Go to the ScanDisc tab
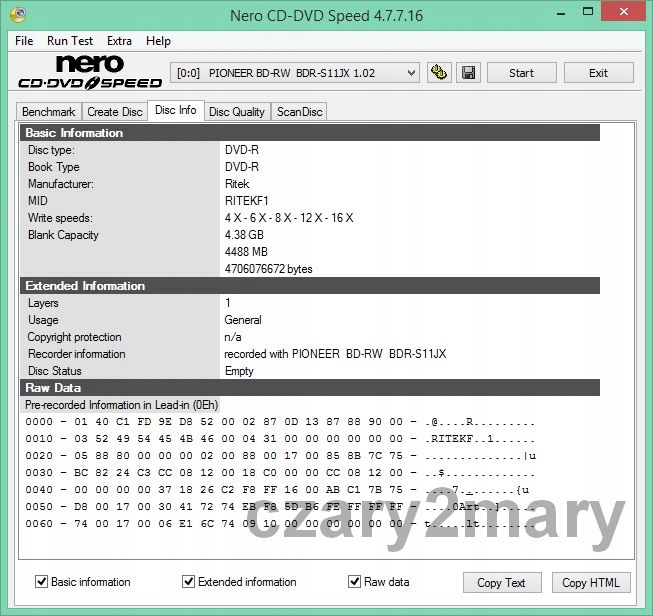Screen dimensions: 653x616 (299, 112)
